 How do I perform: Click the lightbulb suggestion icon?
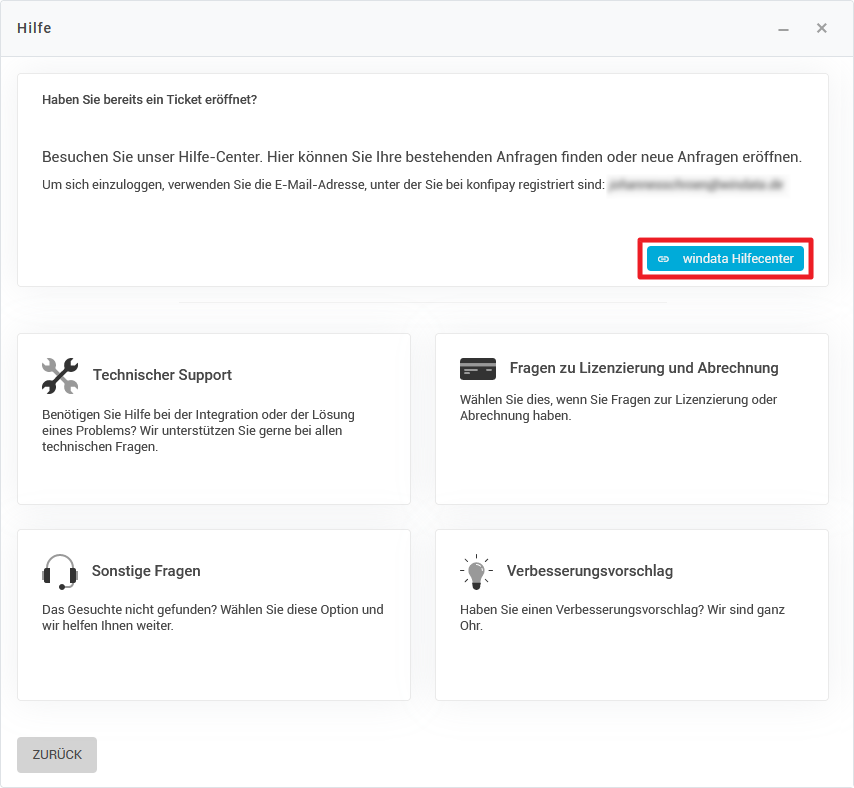(476, 571)
